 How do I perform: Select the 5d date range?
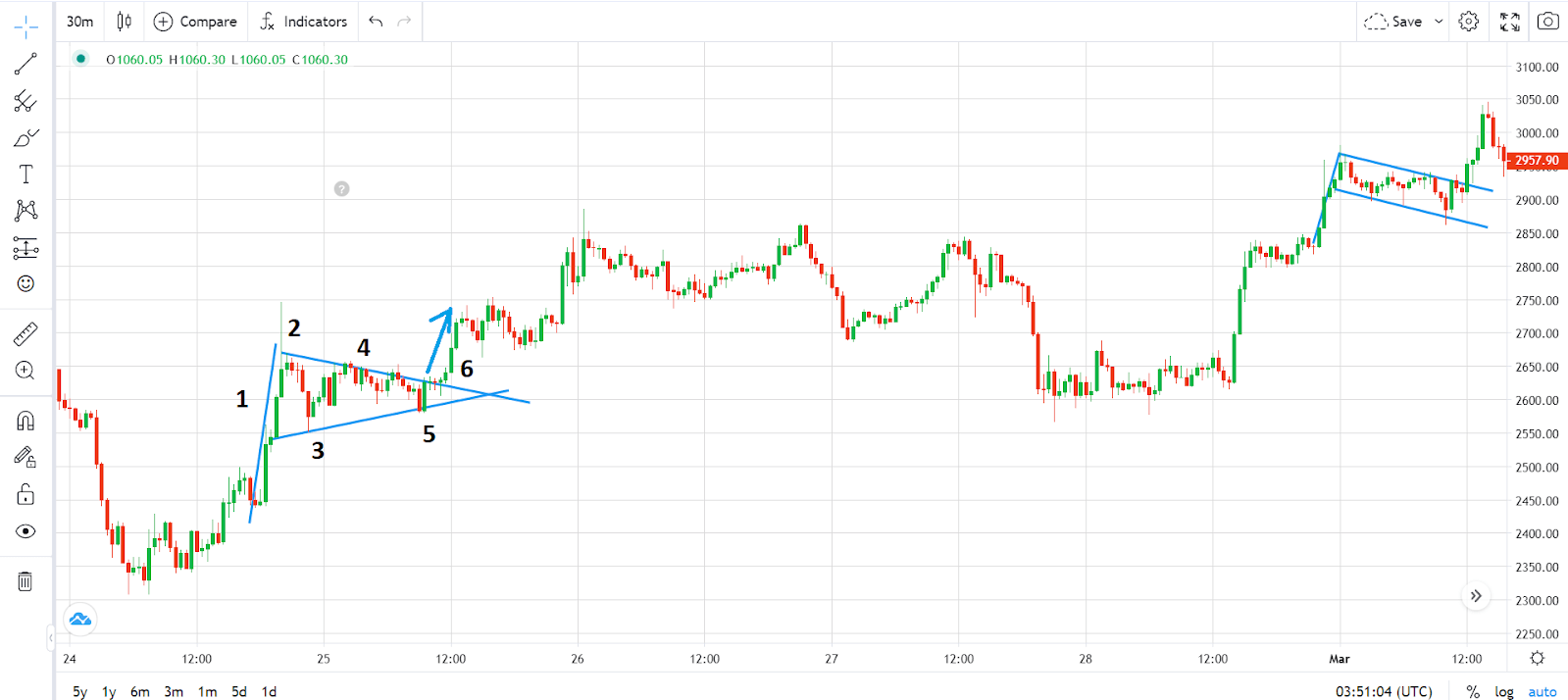(239, 692)
